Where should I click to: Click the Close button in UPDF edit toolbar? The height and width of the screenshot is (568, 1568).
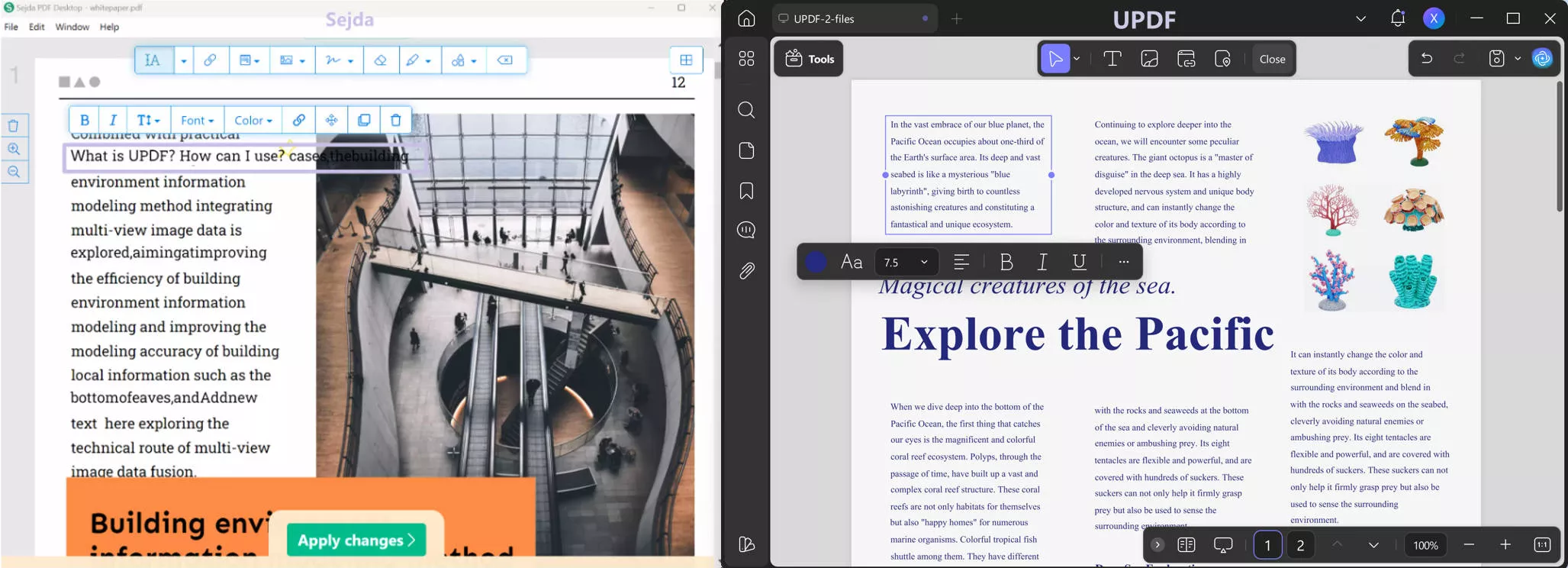(x=1272, y=59)
